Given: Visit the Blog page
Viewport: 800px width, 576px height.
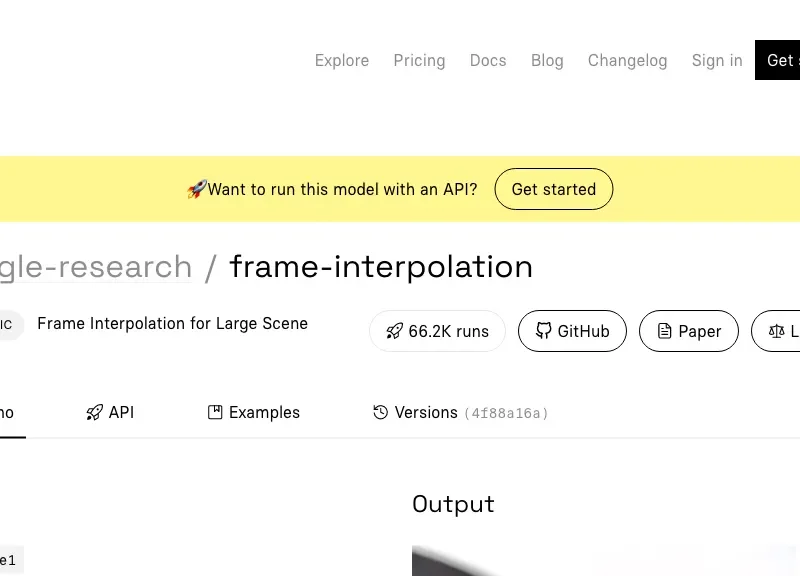Looking at the screenshot, I should [x=547, y=60].
